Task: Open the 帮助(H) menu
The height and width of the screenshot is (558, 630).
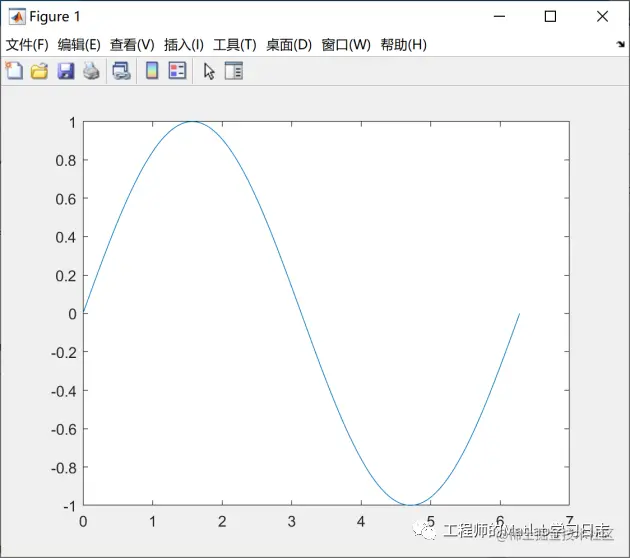Action: click(403, 45)
